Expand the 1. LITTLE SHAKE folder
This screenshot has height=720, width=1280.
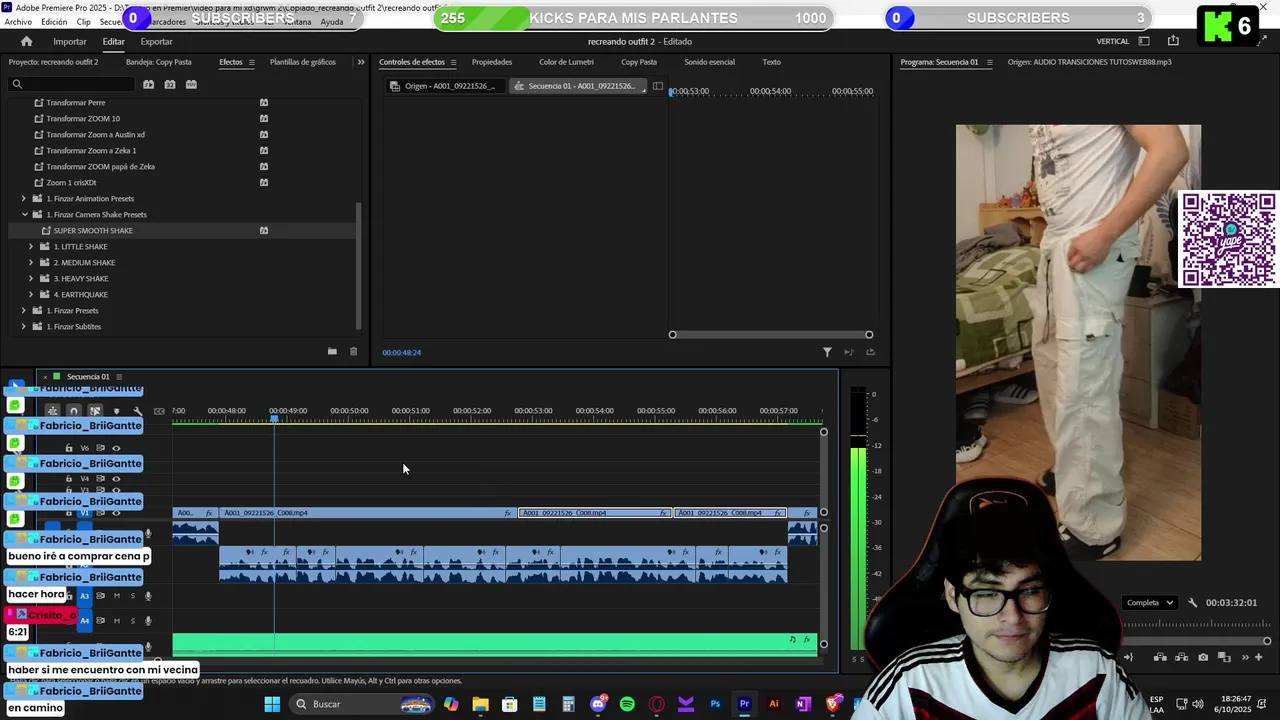point(31,246)
